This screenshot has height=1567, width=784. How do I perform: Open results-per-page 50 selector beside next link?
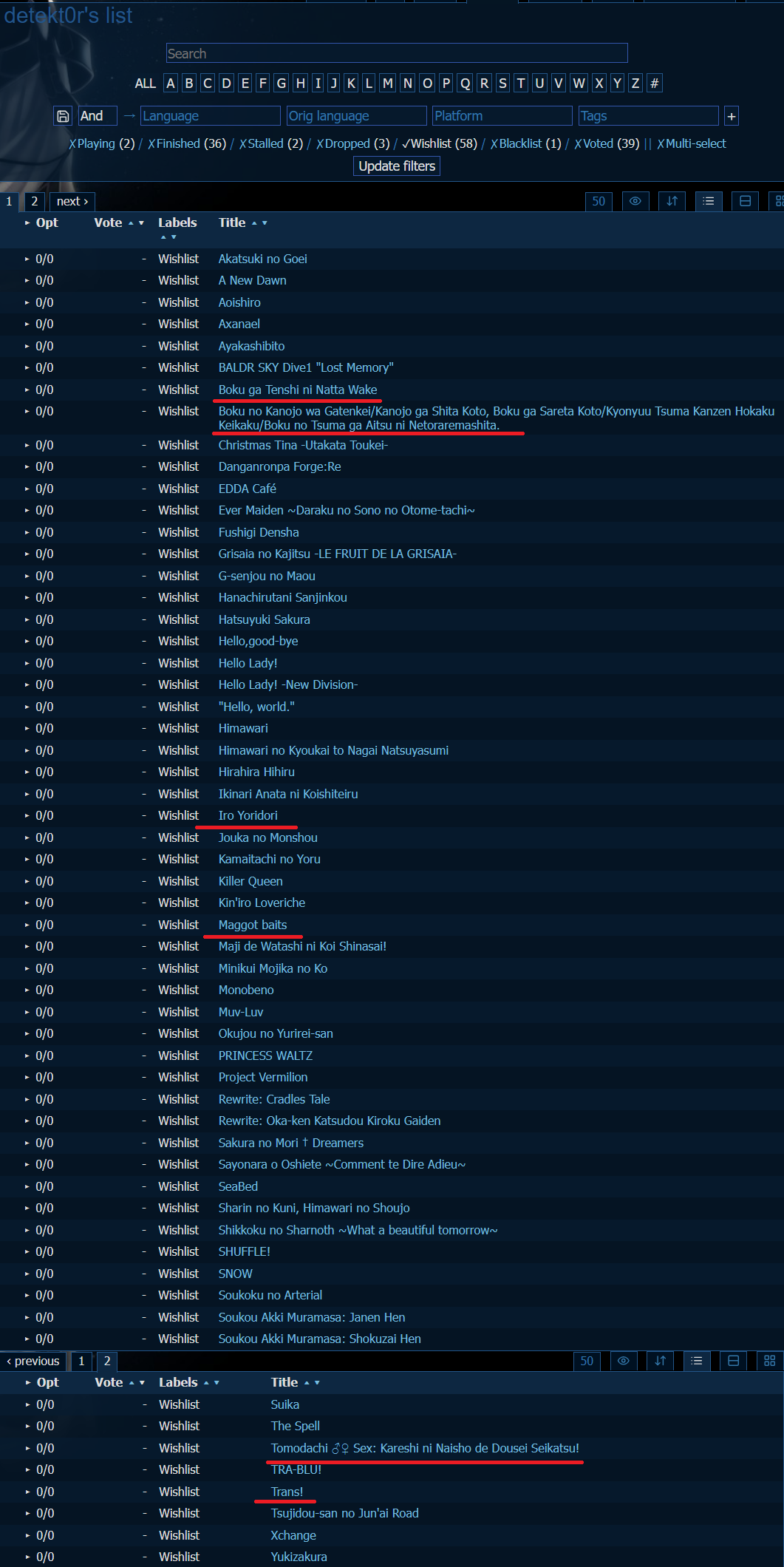(x=599, y=201)
